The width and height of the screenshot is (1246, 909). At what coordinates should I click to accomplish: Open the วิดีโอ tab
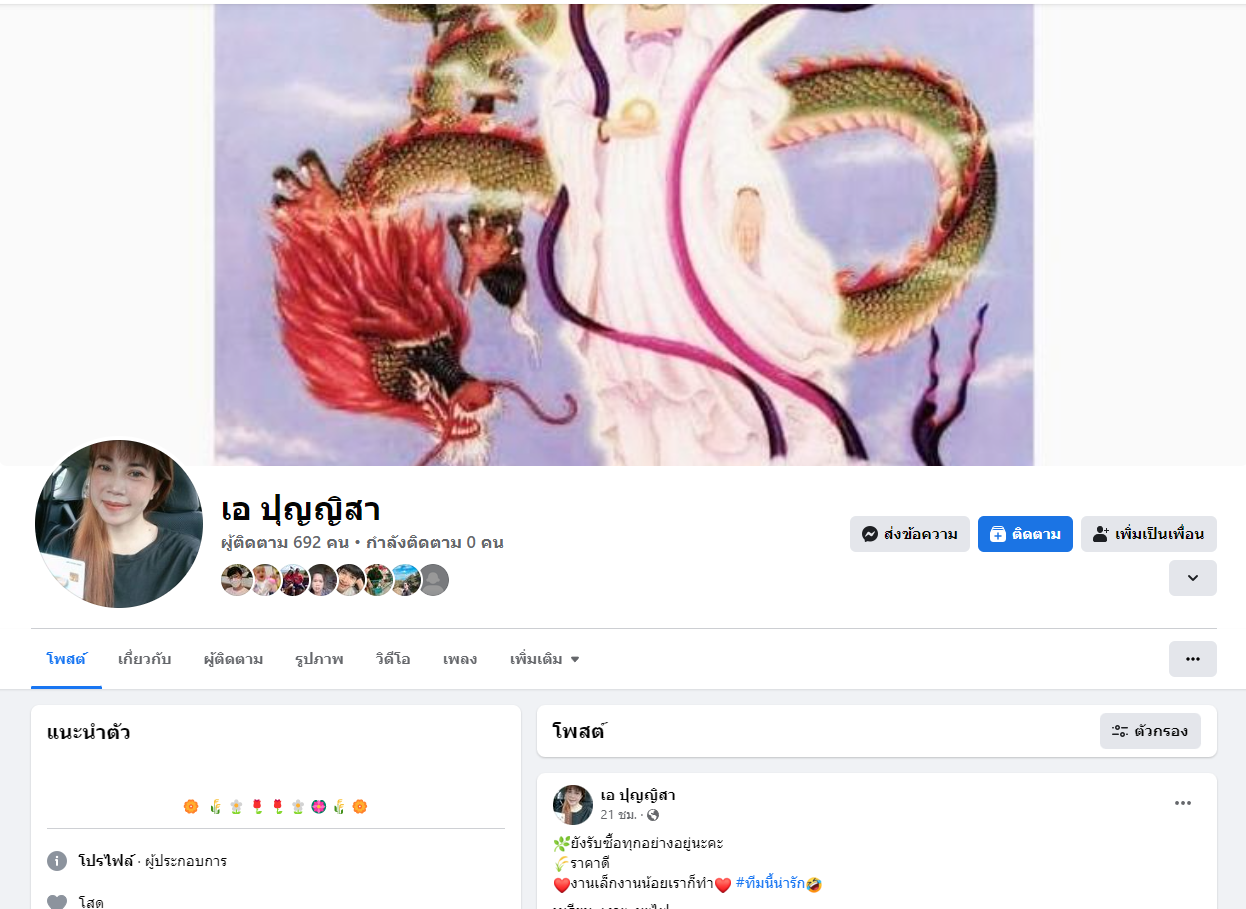(393, 659)
